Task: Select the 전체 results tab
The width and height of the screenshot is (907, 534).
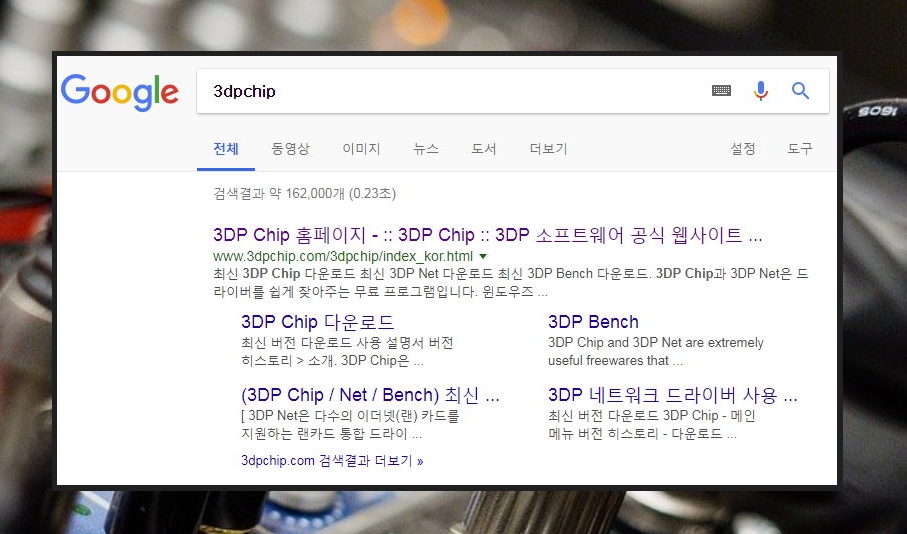Action: pos(226,149)
